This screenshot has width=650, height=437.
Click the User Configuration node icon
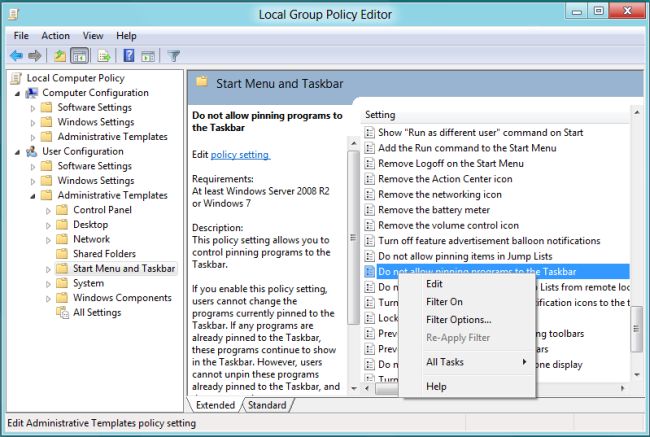[x=32, y=151]
